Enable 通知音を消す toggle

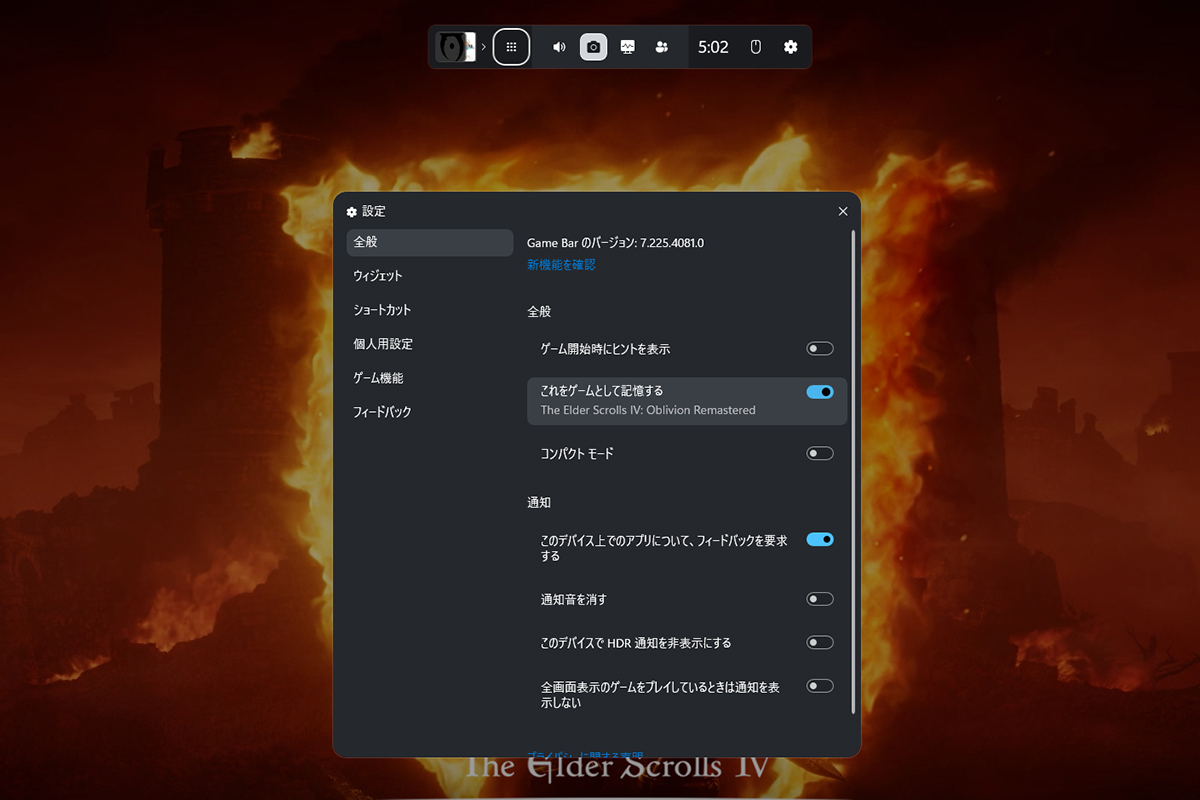[820, 599]
